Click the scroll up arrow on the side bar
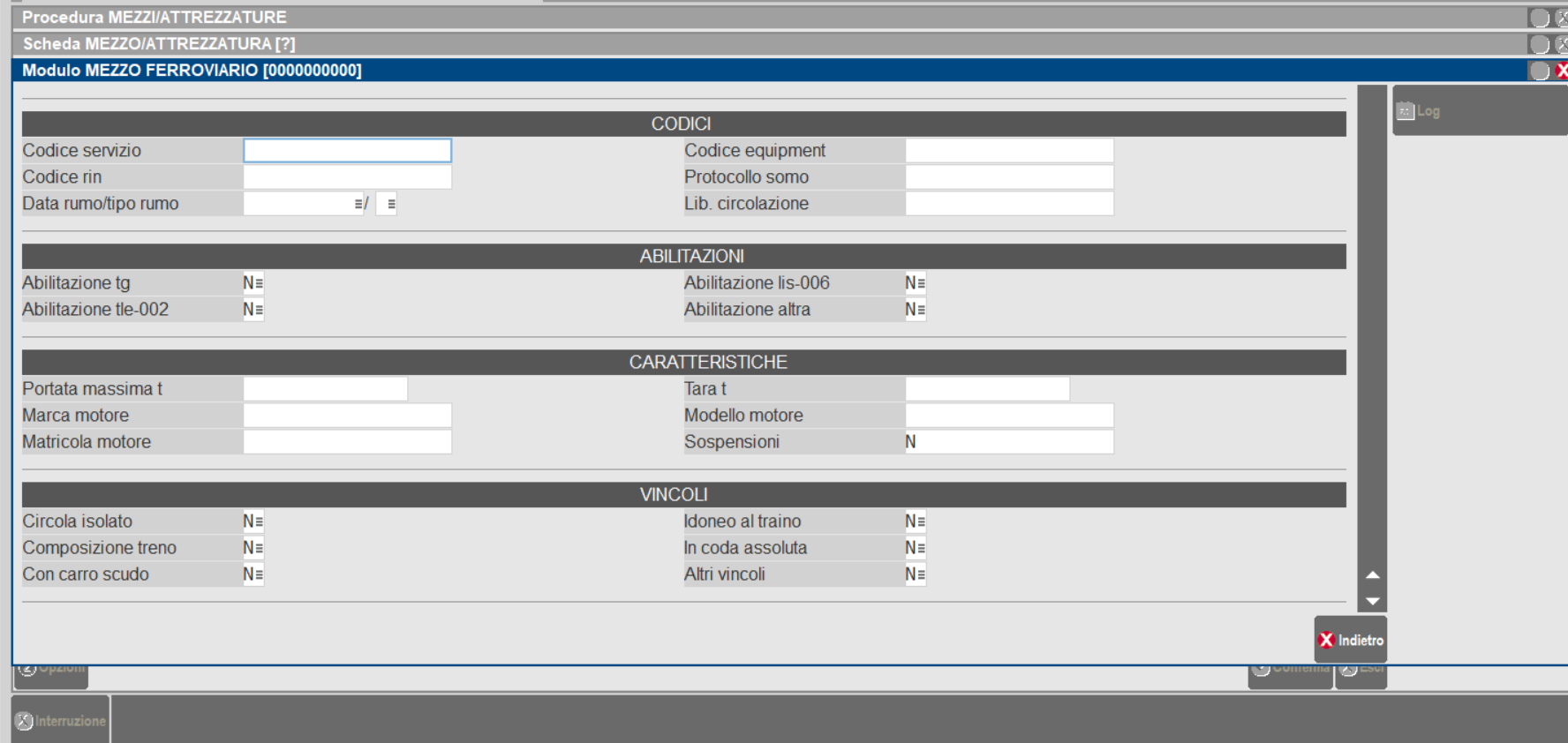 point(1372,575)
